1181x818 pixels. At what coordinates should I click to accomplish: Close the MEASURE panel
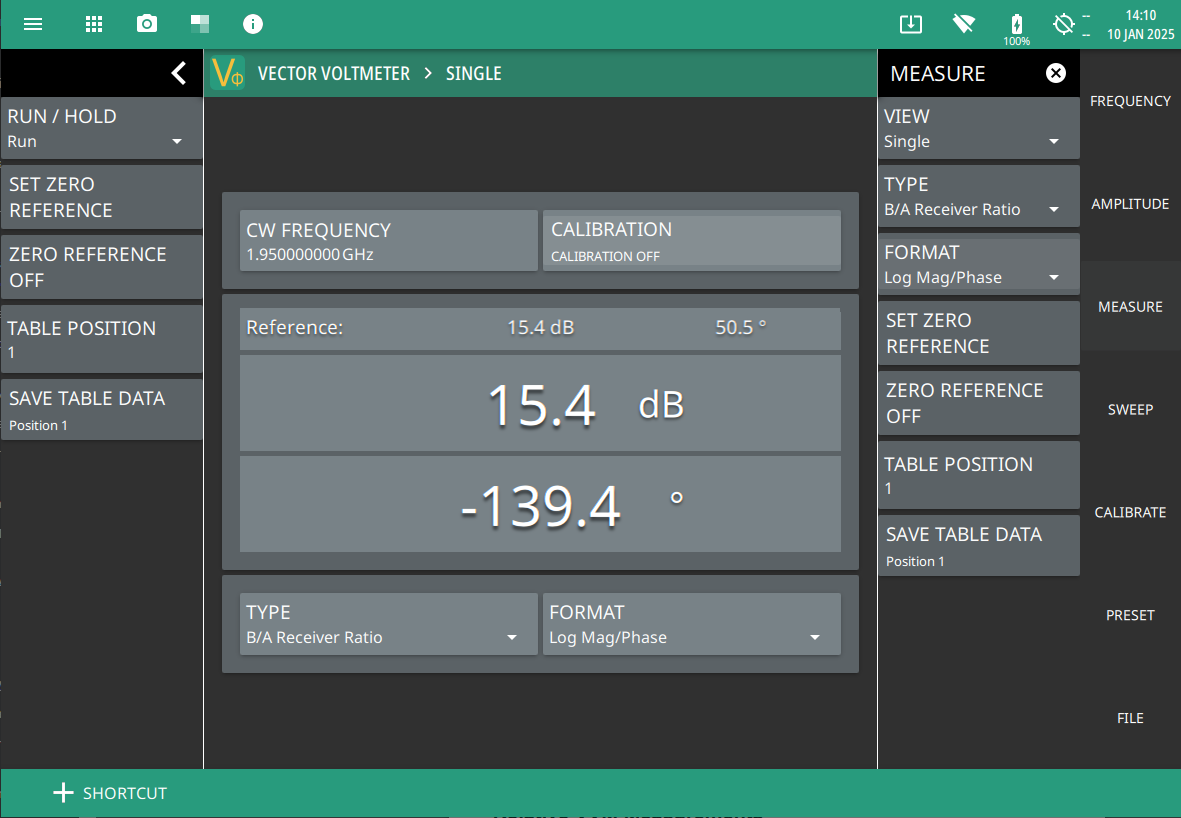tap(1055, 73)
